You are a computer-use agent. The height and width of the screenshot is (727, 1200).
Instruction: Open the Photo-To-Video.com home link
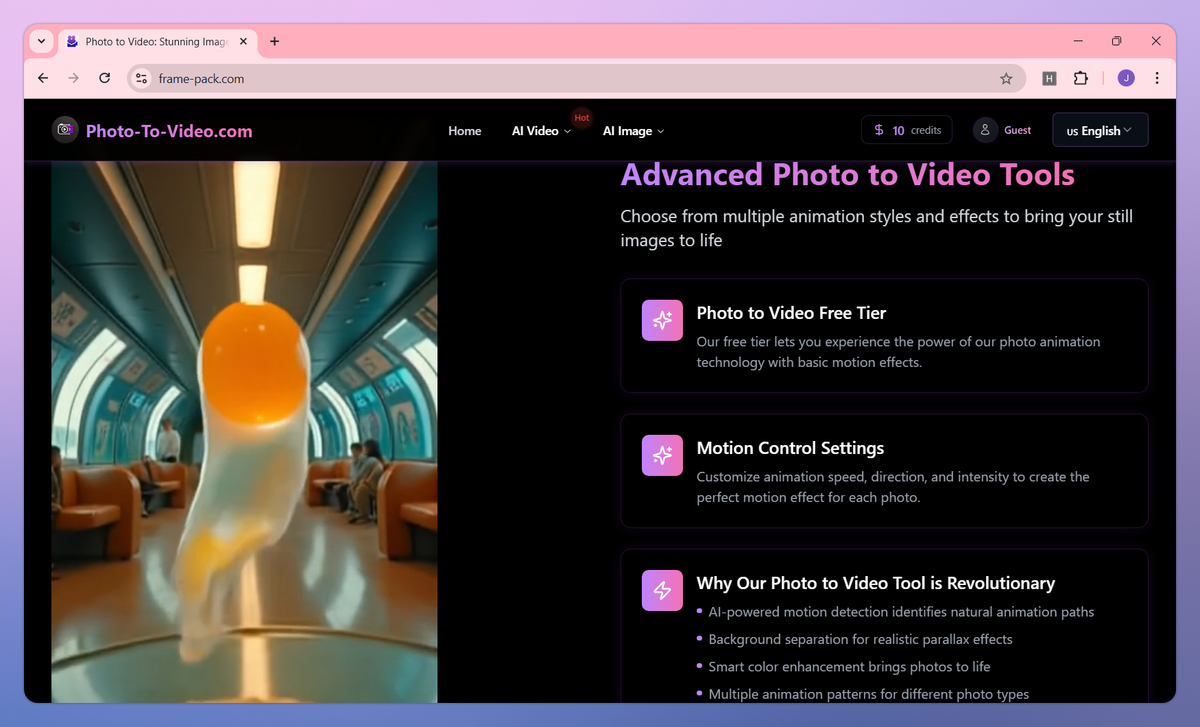click(169, 131)
